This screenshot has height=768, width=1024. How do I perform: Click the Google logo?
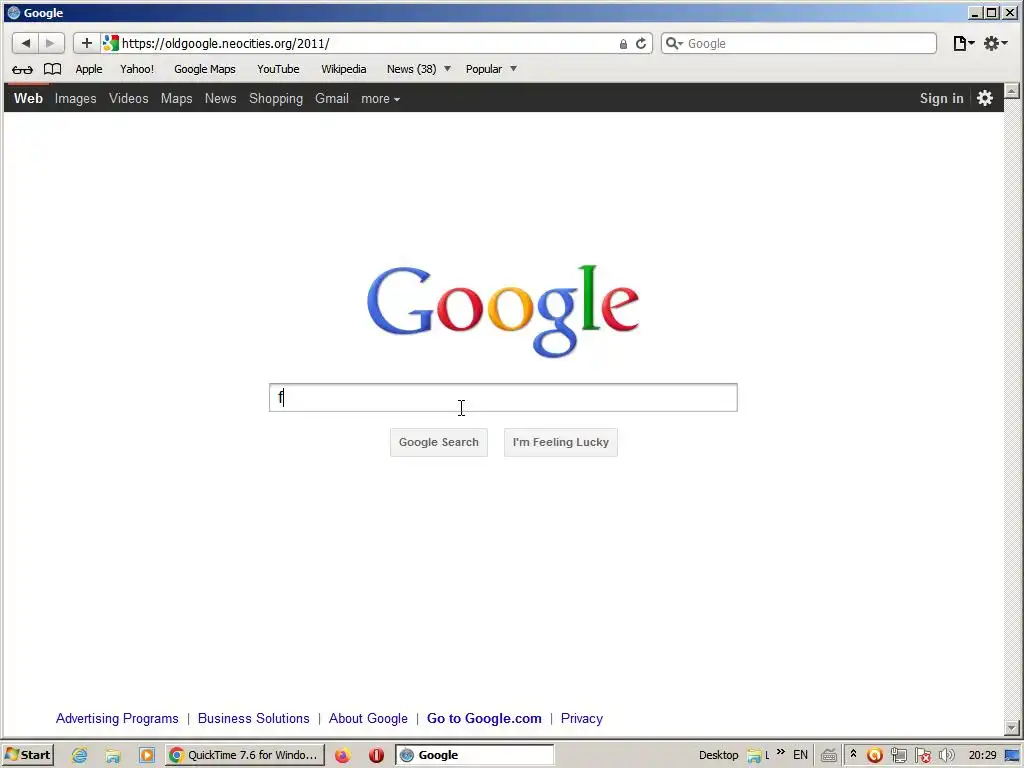click(x=502, y=312)
